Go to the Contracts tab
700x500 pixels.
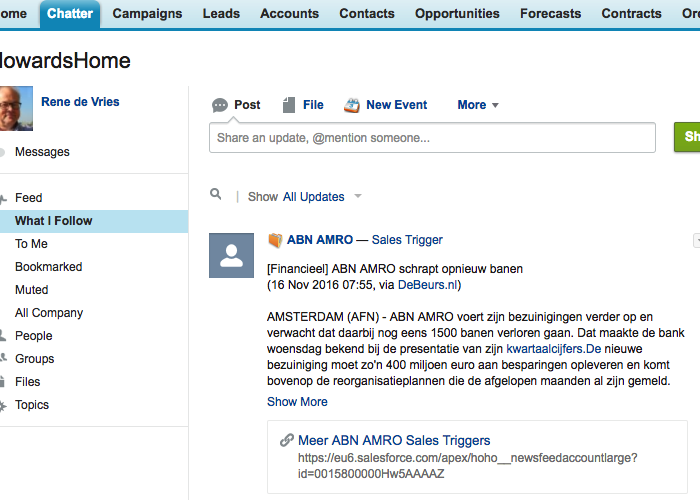[x=631, y=14]
